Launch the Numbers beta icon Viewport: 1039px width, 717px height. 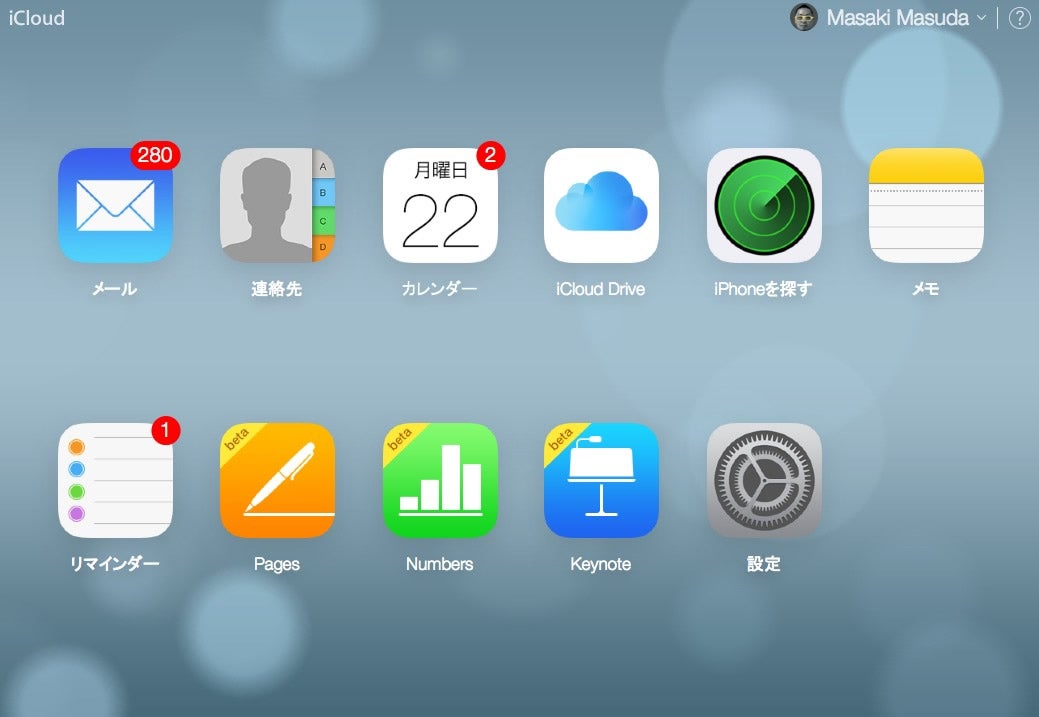[440, 480]
